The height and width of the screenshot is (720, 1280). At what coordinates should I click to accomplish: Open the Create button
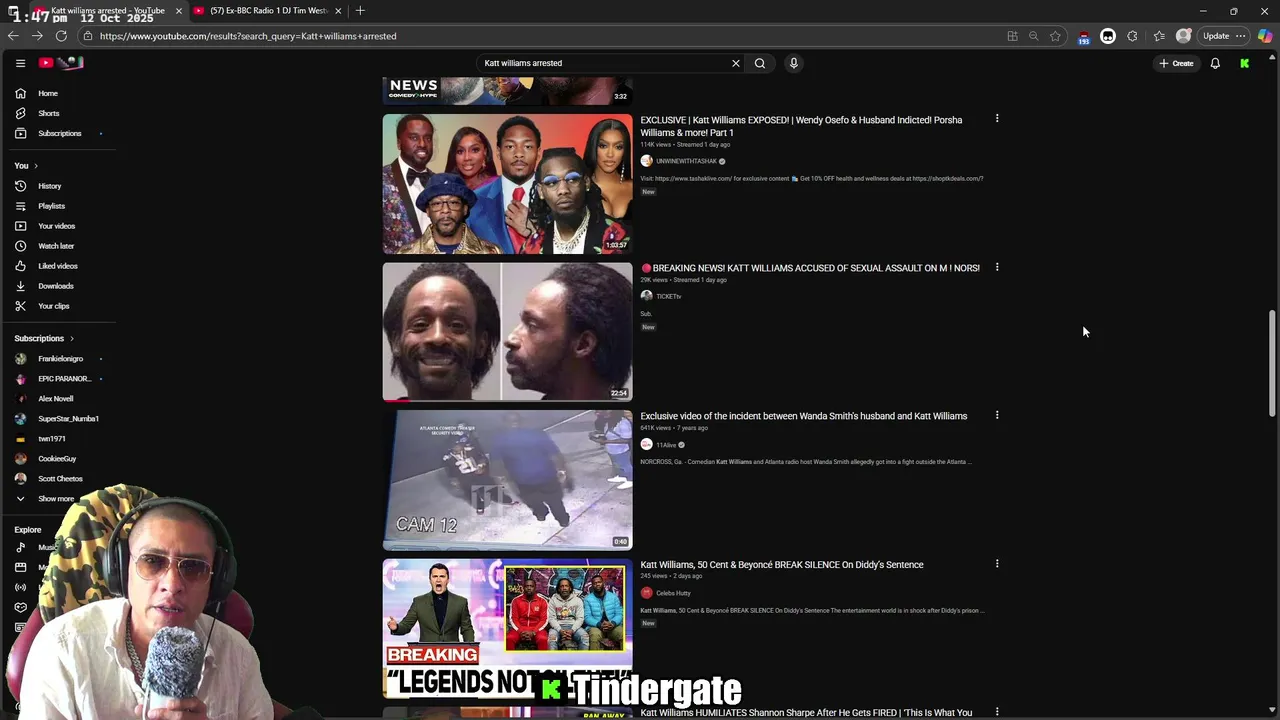tap(1176, 63)
